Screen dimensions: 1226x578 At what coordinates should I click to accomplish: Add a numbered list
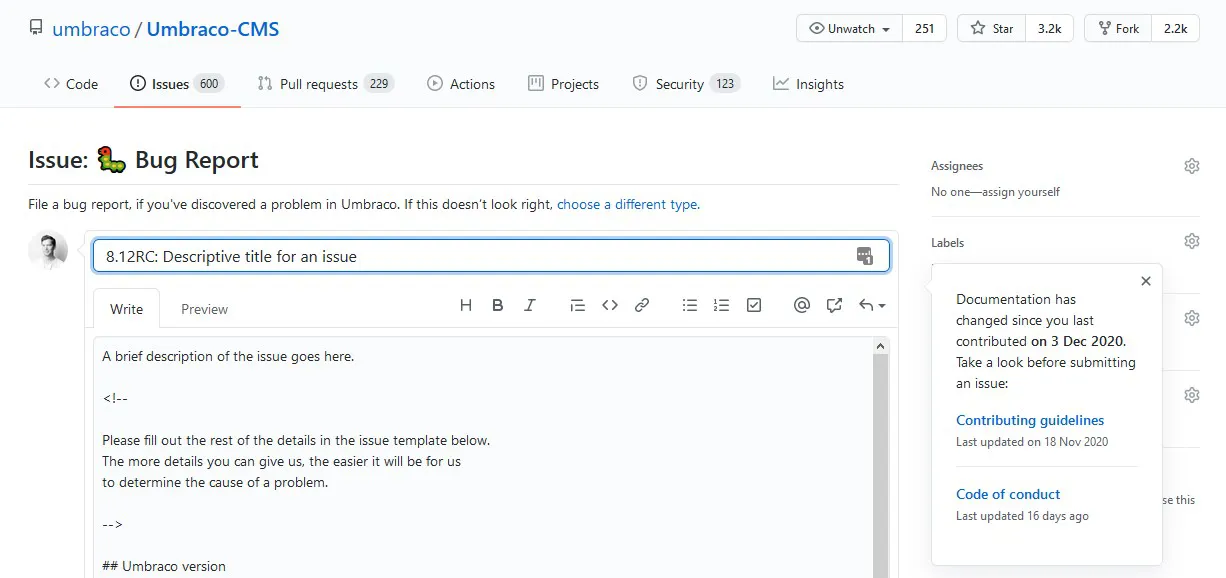(x=721, y=305)
